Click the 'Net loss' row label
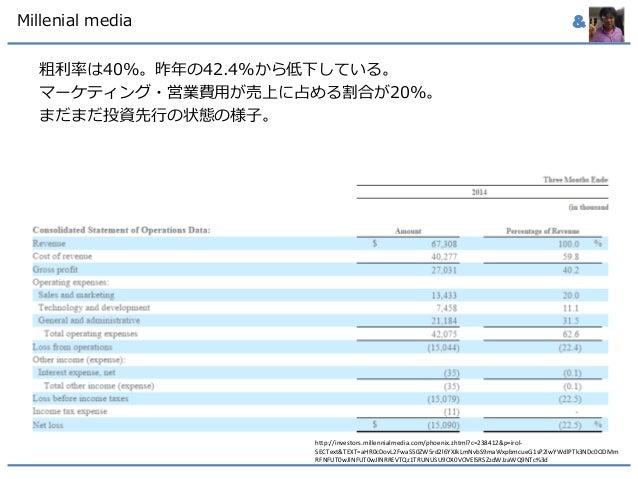 click(48, 425)
